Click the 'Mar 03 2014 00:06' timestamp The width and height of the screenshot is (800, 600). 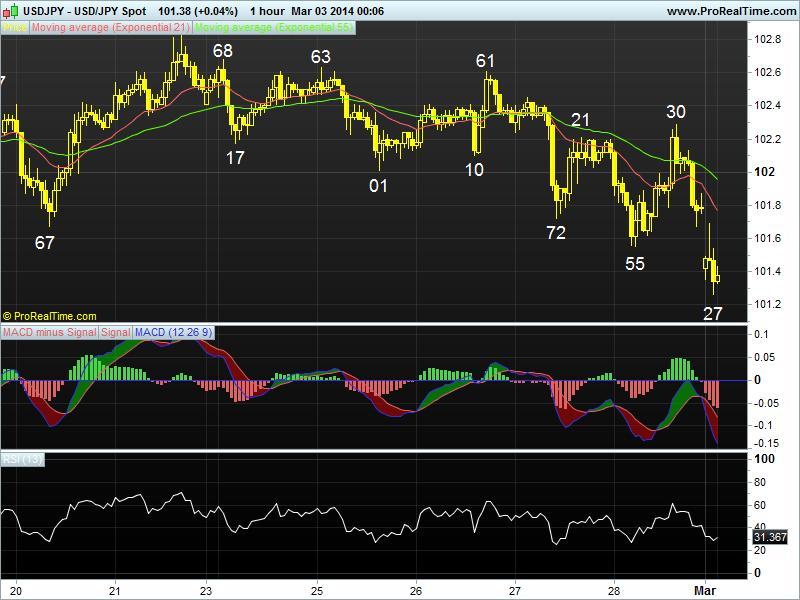[x=338, y=11]
